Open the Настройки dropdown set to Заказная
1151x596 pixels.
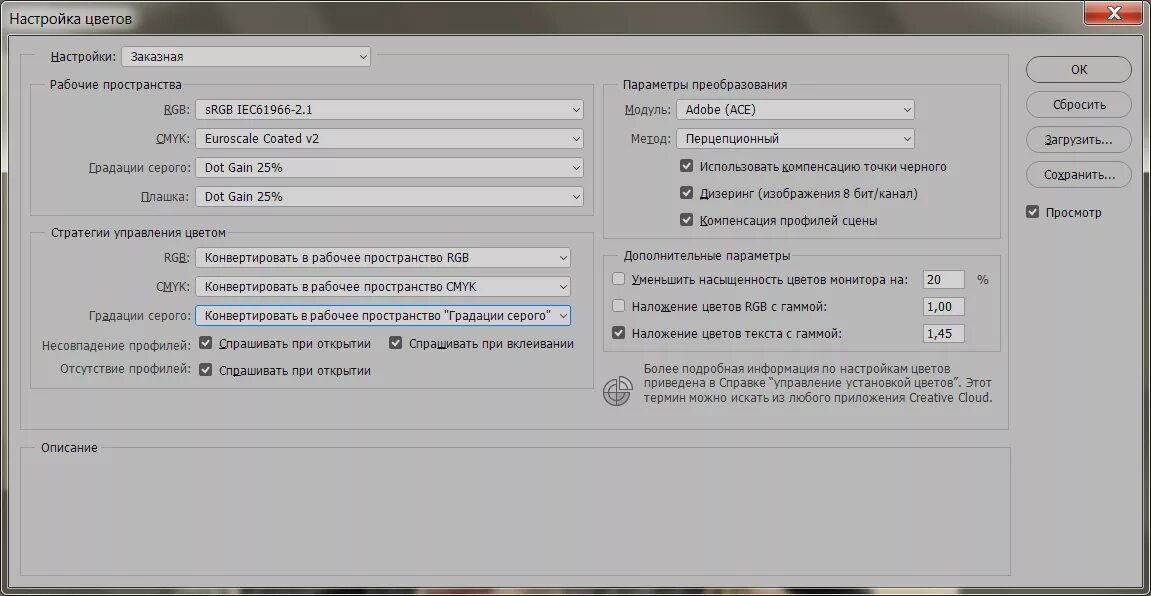pyautogui.click(x=247, y=57)
